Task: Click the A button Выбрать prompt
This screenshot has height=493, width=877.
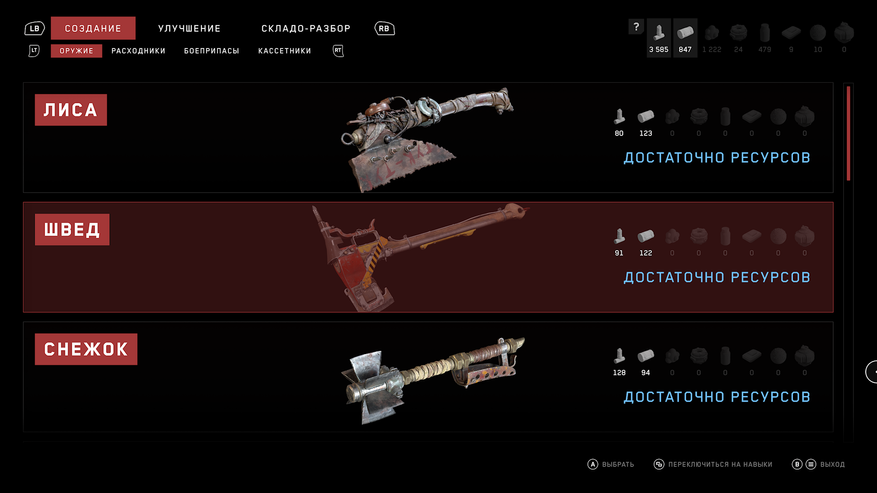Action: pos(611,464)
